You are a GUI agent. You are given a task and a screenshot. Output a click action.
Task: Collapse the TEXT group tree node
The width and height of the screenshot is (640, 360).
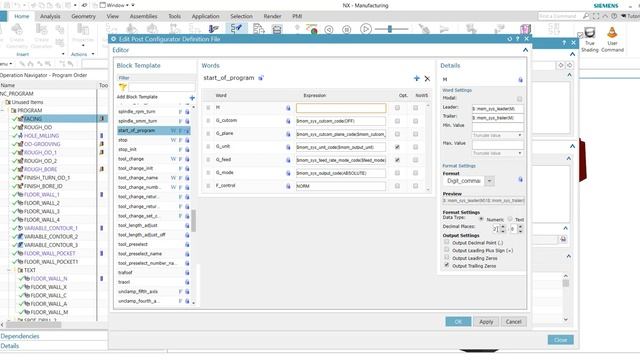(9, 270)
